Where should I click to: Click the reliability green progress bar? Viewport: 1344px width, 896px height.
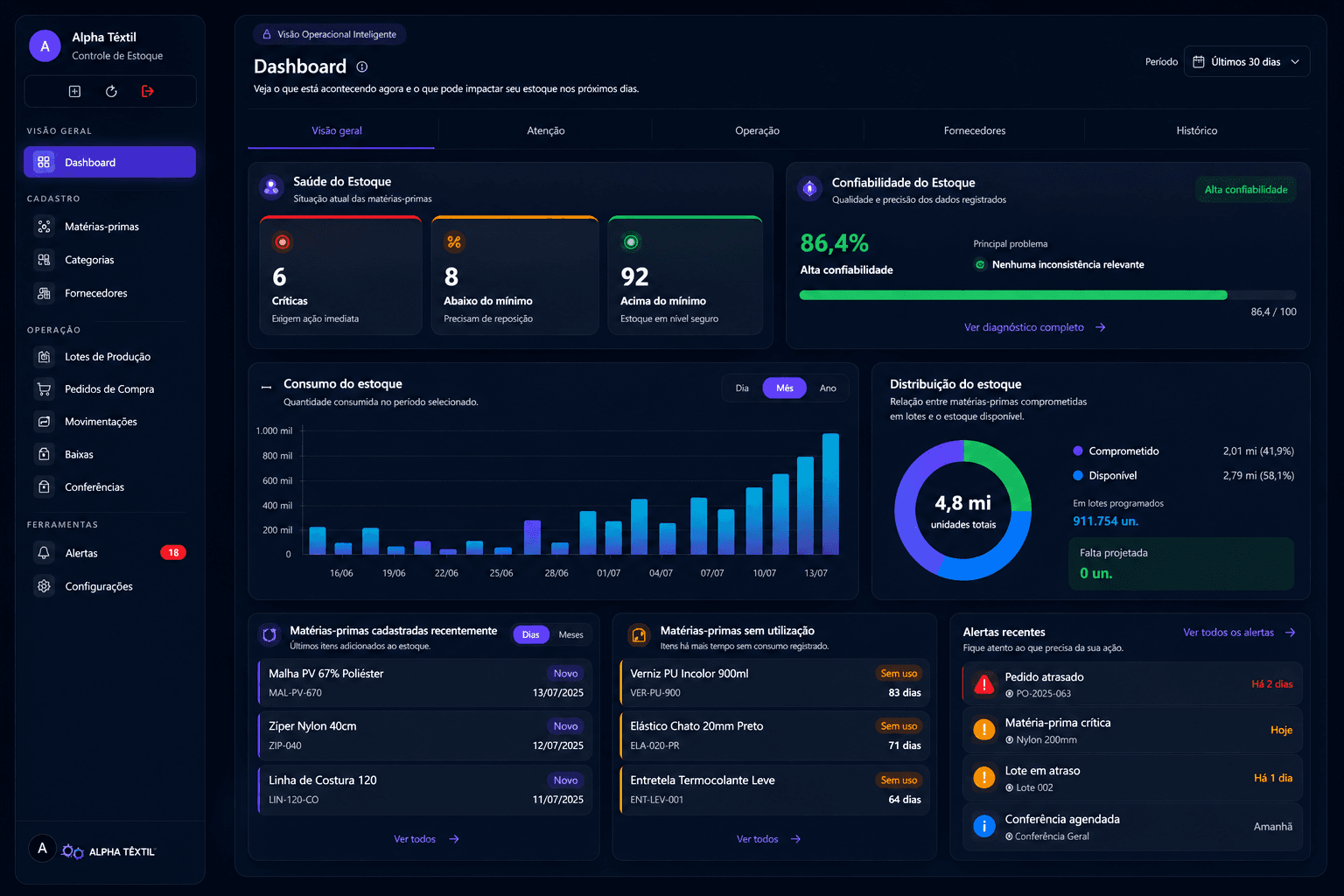click(1013, 295)
